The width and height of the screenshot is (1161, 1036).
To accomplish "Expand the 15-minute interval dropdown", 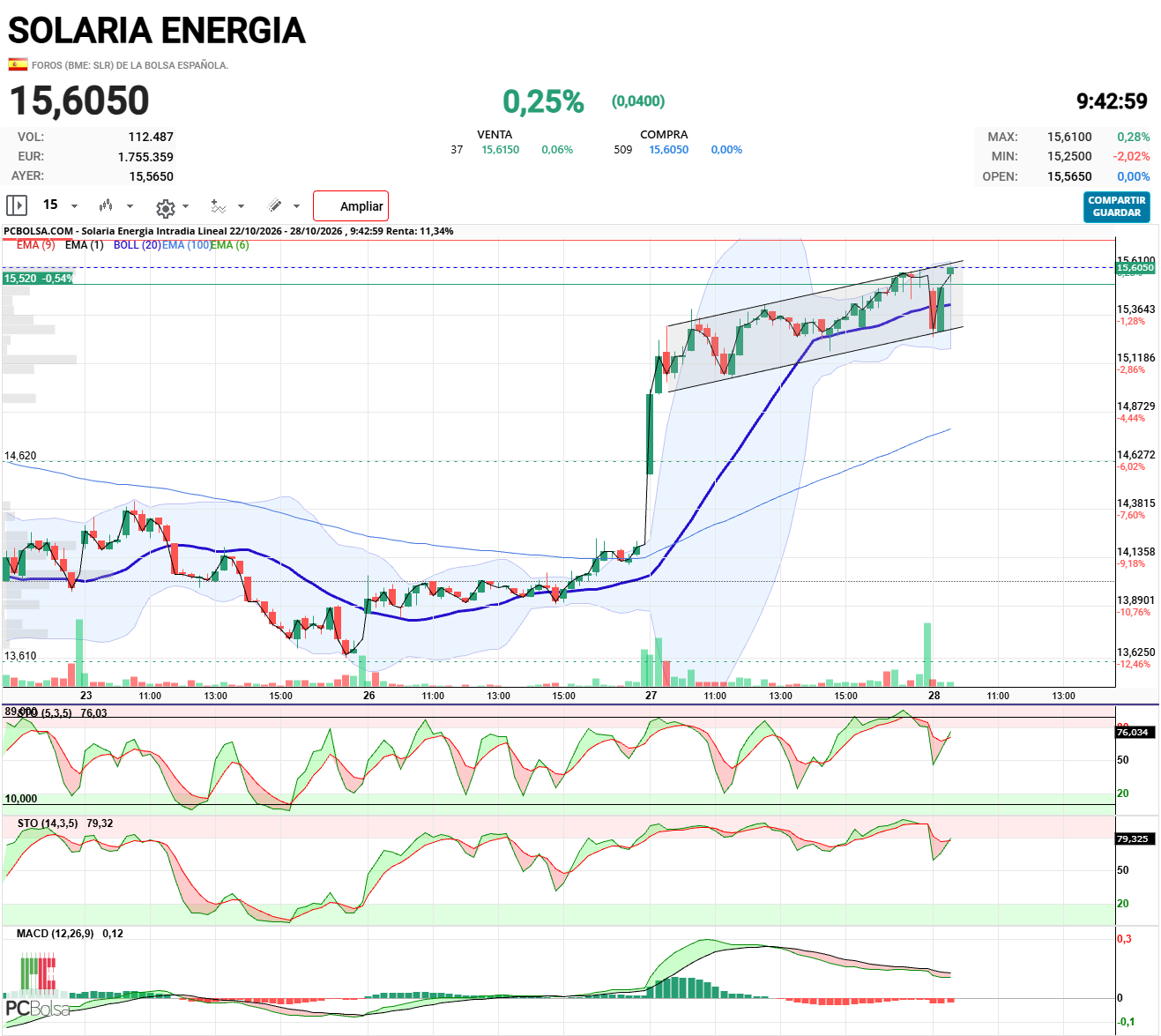I will click(74, 206).
